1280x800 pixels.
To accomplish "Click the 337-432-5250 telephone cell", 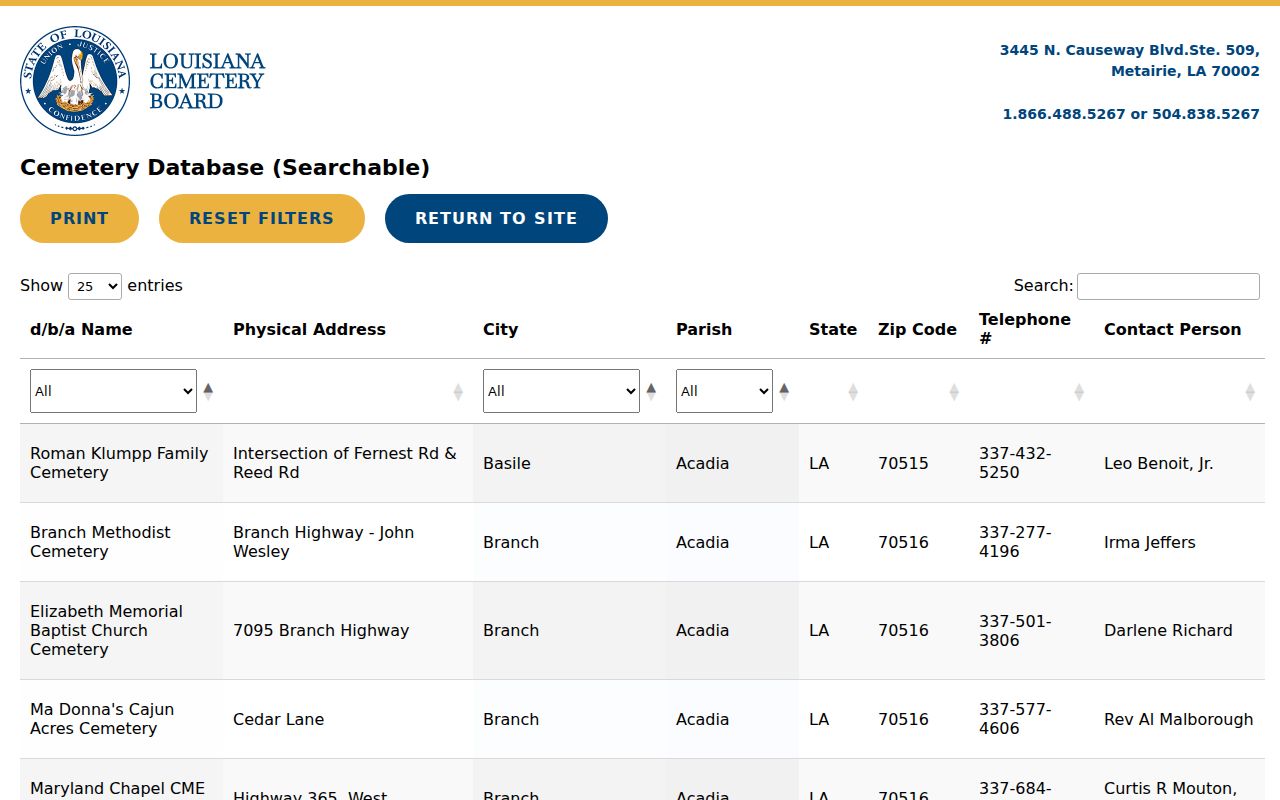I will [x=1031, y=463].
